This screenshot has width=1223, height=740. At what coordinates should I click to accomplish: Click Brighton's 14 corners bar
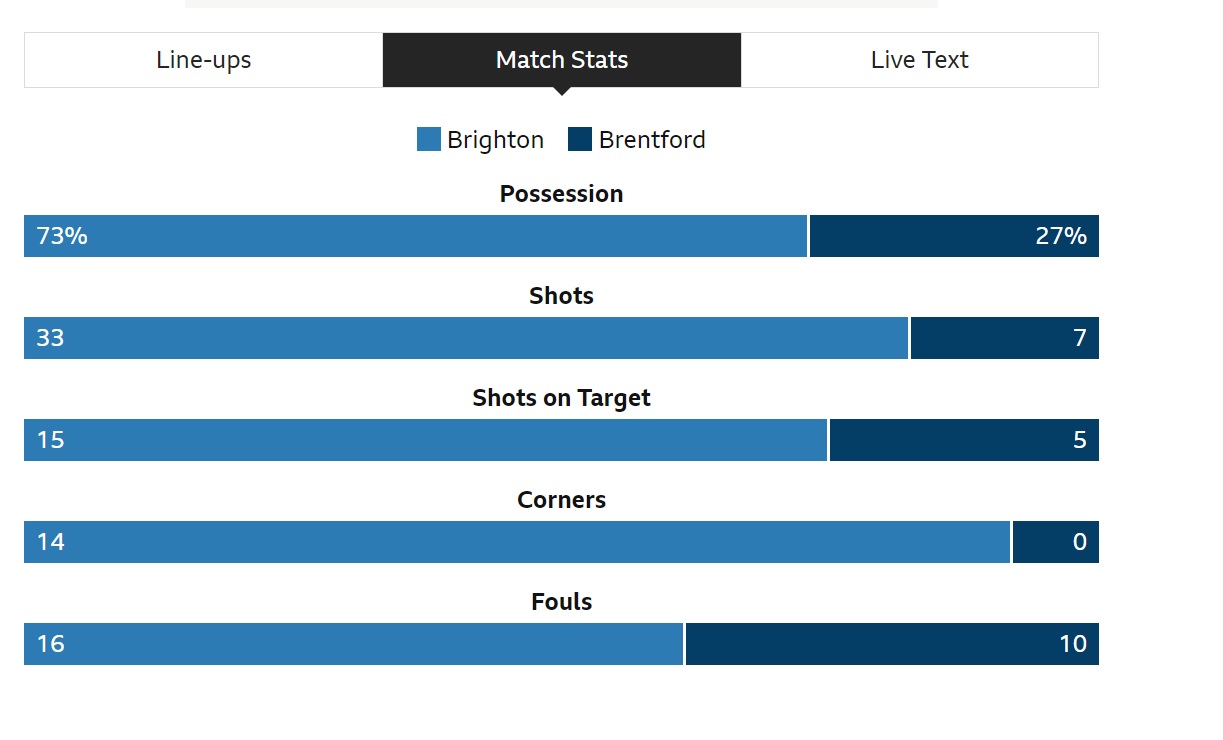[517, 542]
